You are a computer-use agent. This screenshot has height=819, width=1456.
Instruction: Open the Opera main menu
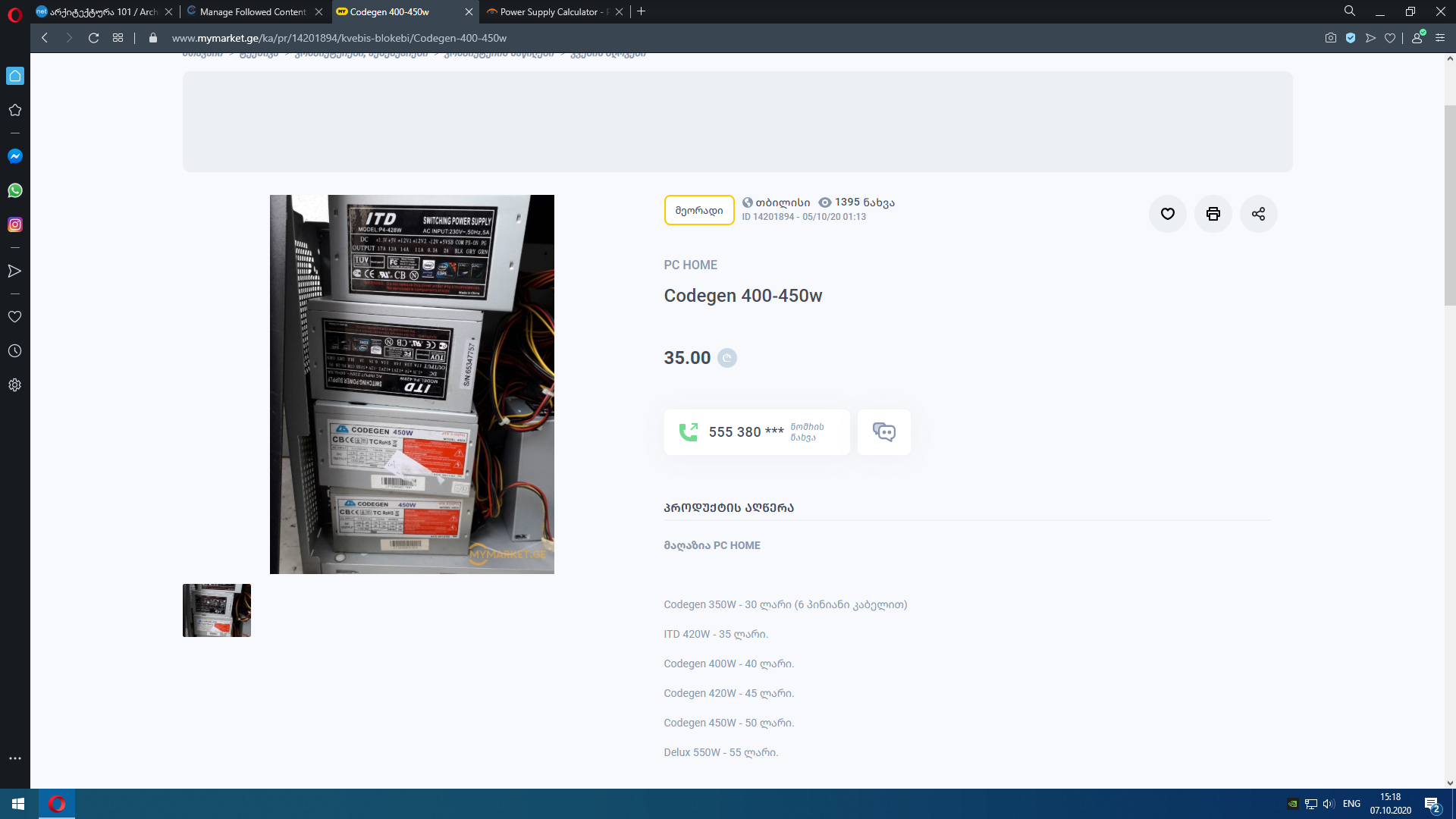[x=14, y=13]
